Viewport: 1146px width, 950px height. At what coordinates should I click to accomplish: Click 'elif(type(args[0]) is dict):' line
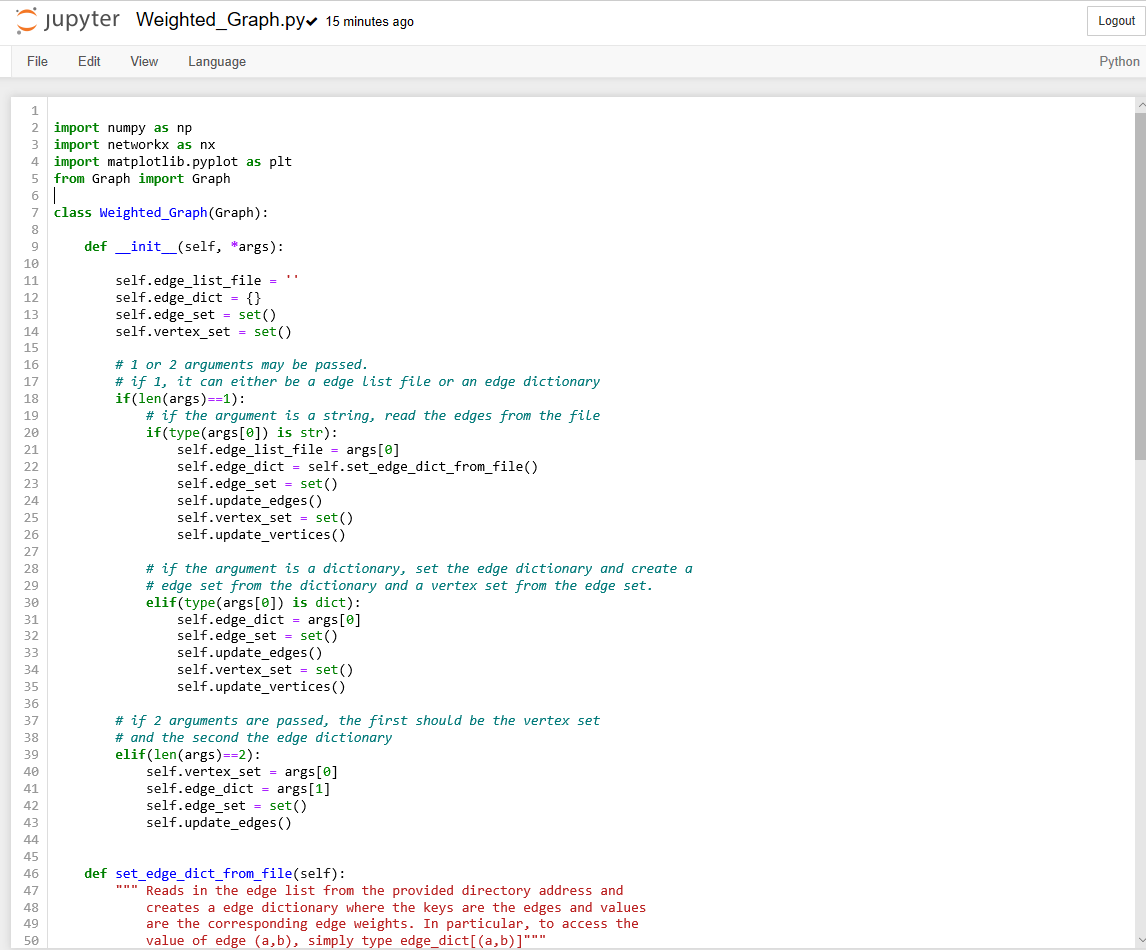[253, 603]
